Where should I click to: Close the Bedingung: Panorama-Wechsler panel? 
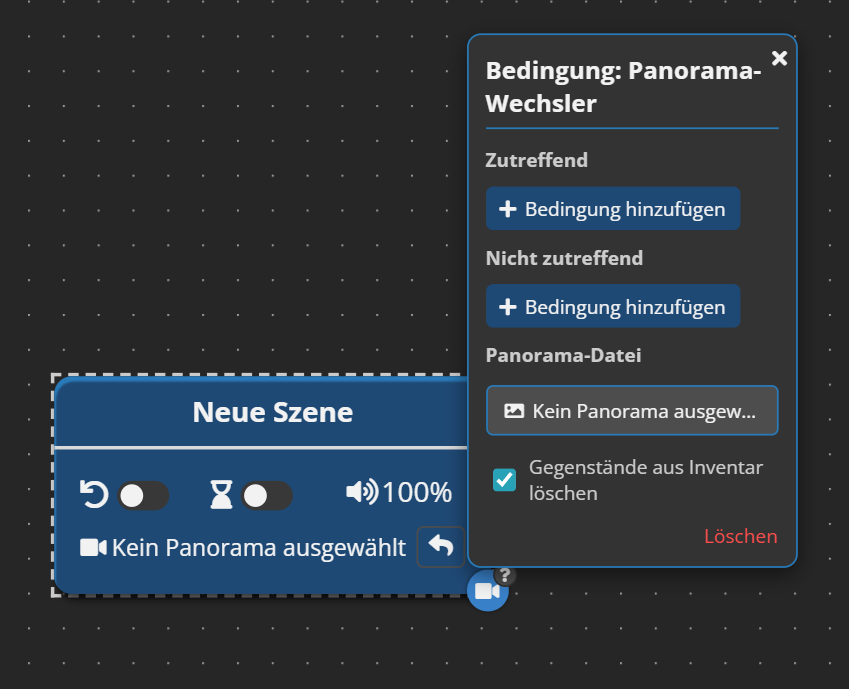(x=780, y=59)
